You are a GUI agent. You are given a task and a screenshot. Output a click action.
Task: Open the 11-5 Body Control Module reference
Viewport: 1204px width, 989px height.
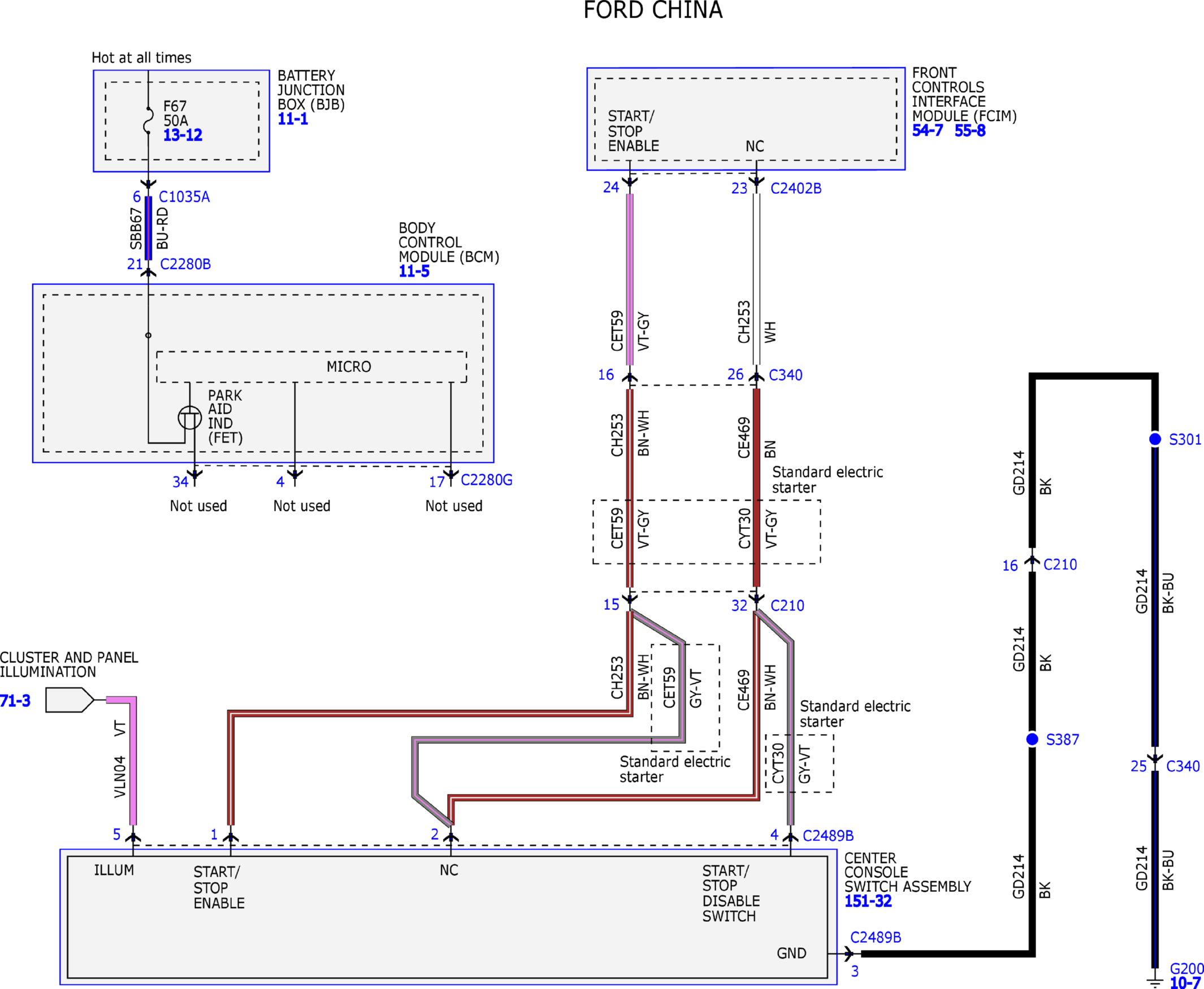[x=414, y=271]
